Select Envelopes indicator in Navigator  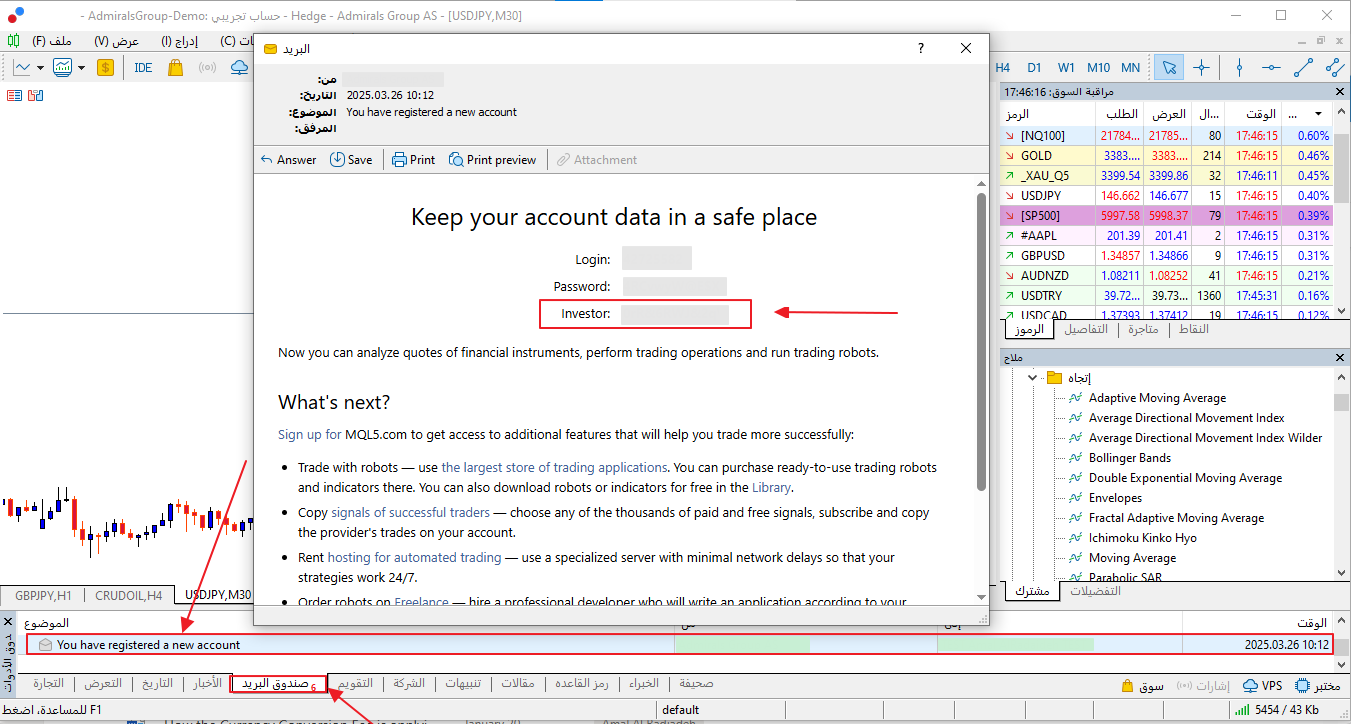pyautogui.click(x=1115, y=498)
